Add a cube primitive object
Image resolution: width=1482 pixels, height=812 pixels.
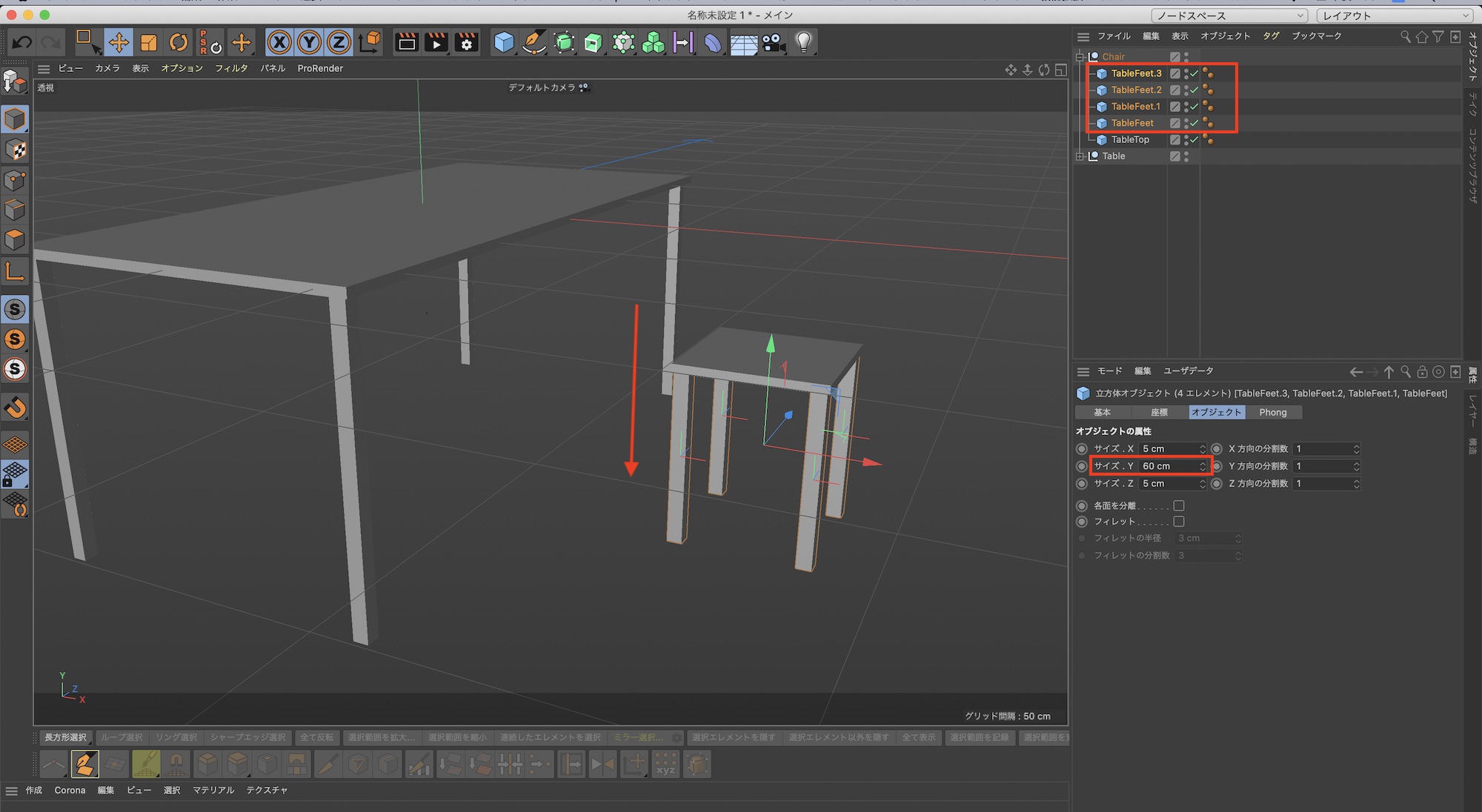click(x=504, y=42)
